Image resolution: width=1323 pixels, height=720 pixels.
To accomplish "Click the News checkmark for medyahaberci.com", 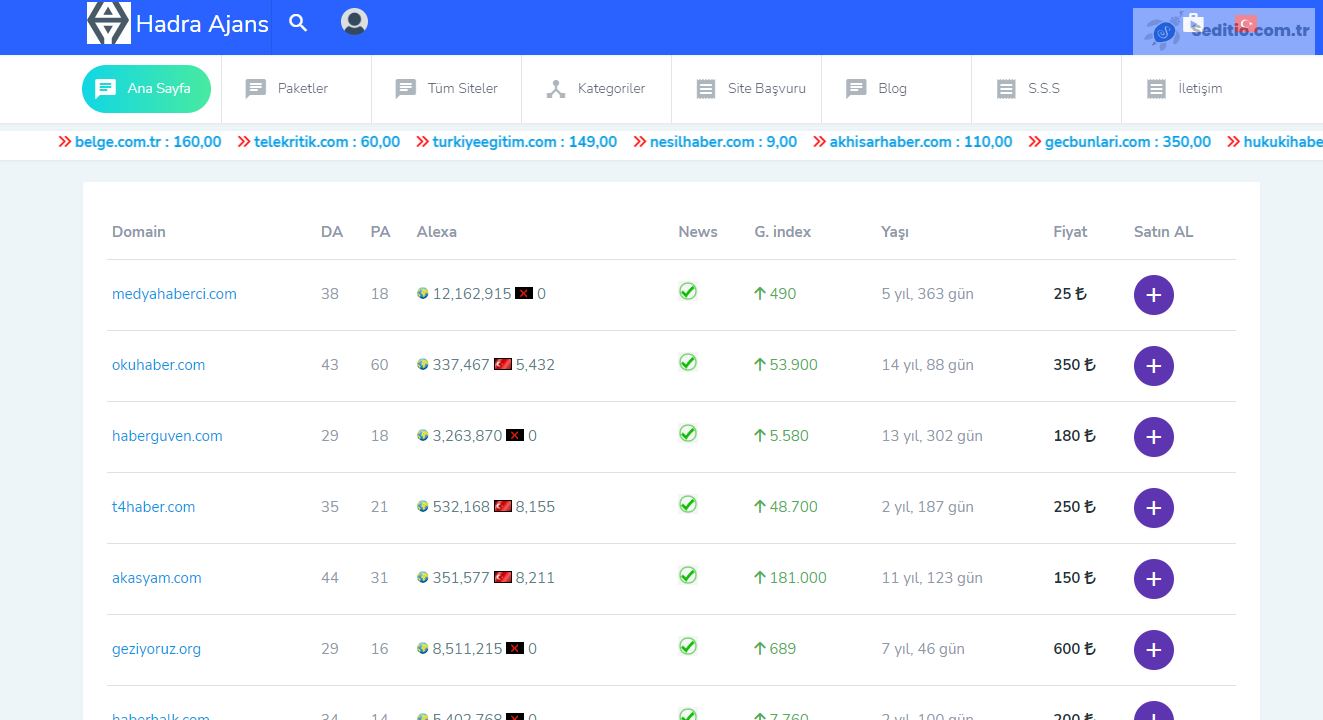I will pyautogui.click(x=687, y=292).
